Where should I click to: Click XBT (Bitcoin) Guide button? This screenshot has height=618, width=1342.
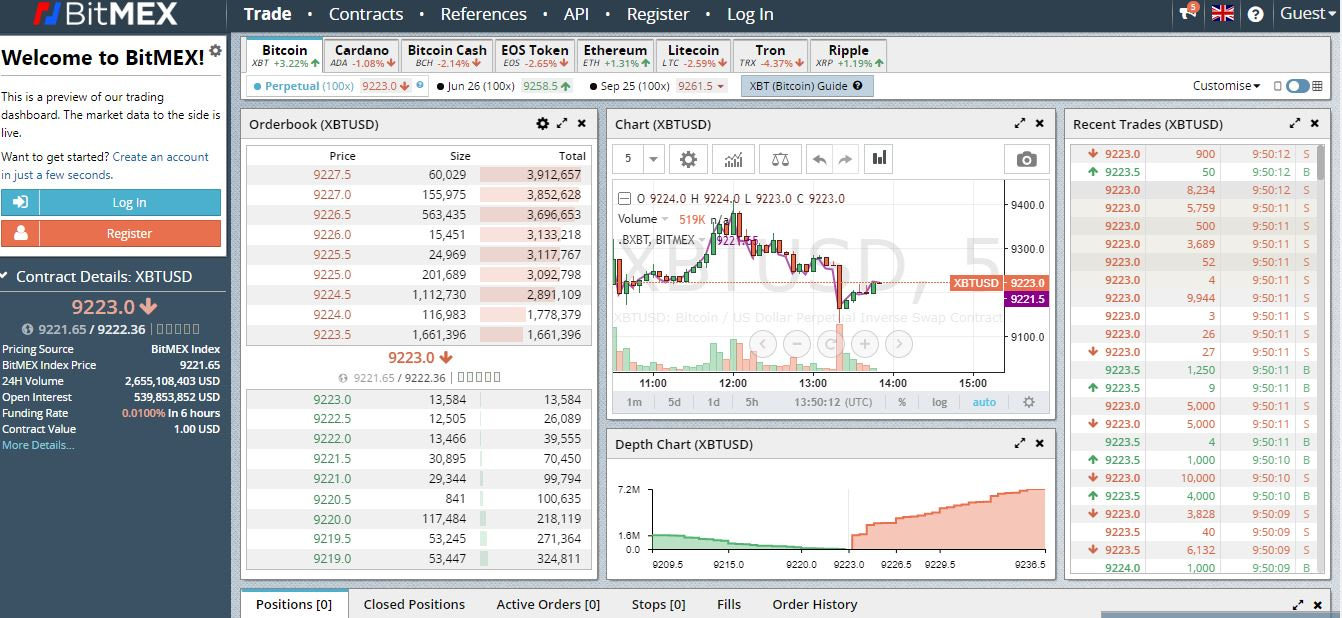coord(807,86)
